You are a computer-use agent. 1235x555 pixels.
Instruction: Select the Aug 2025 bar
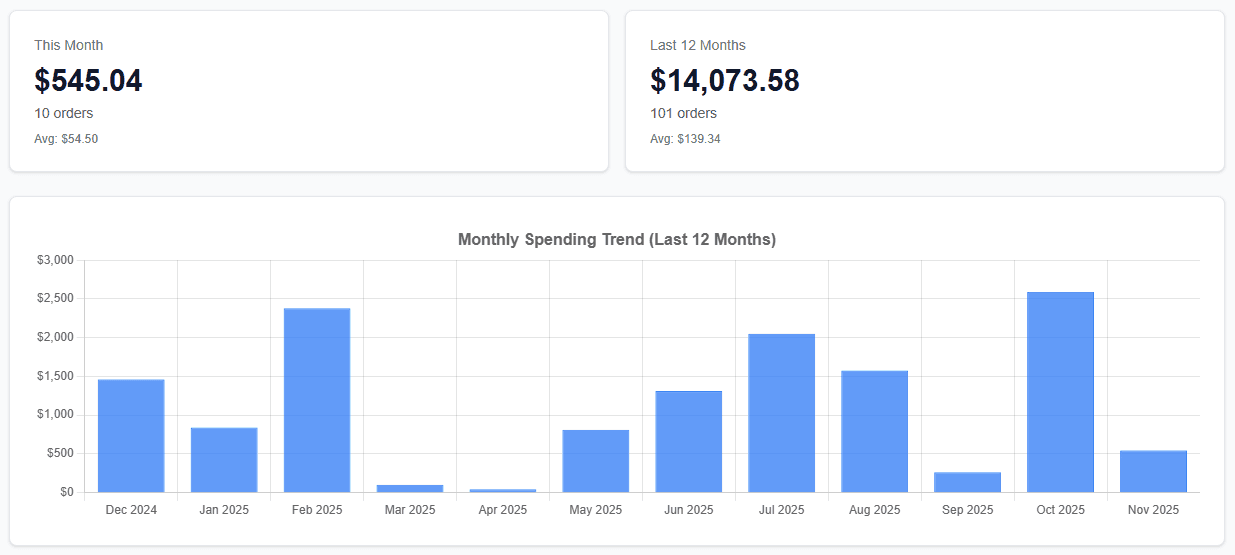[x=875, y=431]
